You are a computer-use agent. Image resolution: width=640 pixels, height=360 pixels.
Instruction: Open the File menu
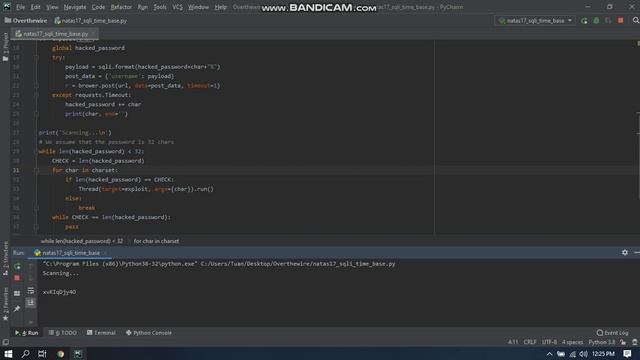[20, 7]
